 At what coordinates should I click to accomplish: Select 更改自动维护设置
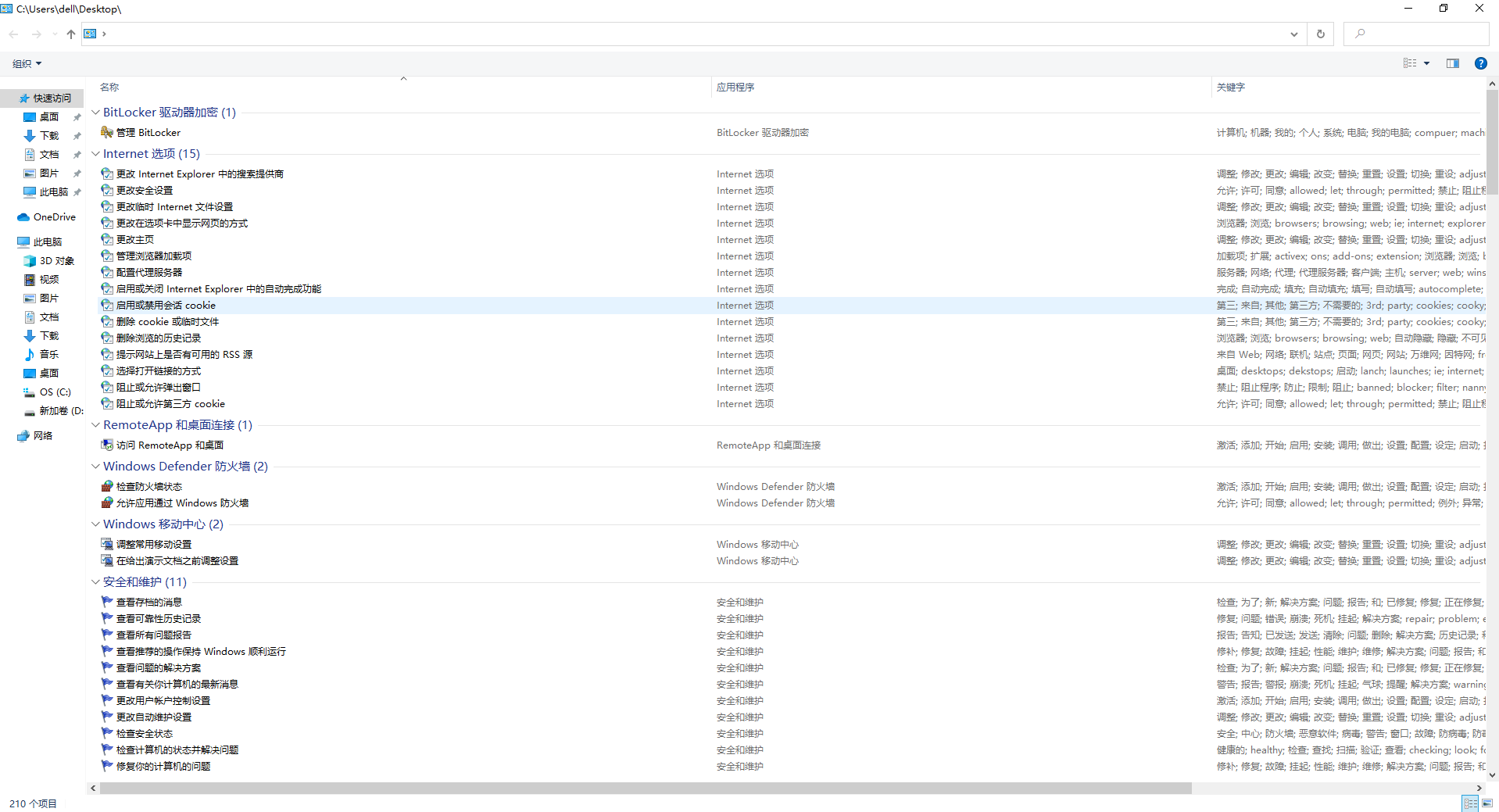154,717
